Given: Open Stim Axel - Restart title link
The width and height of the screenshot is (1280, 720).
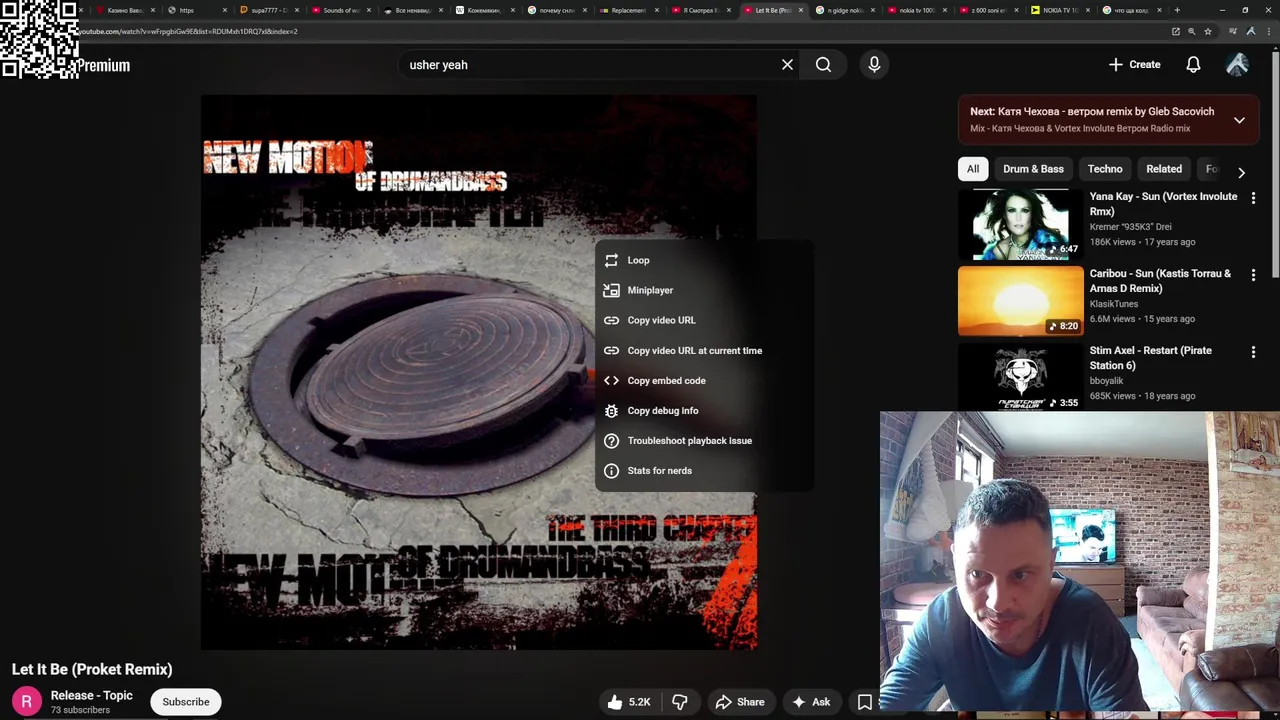Looking at the screenshot, I should coord(1150,358).
